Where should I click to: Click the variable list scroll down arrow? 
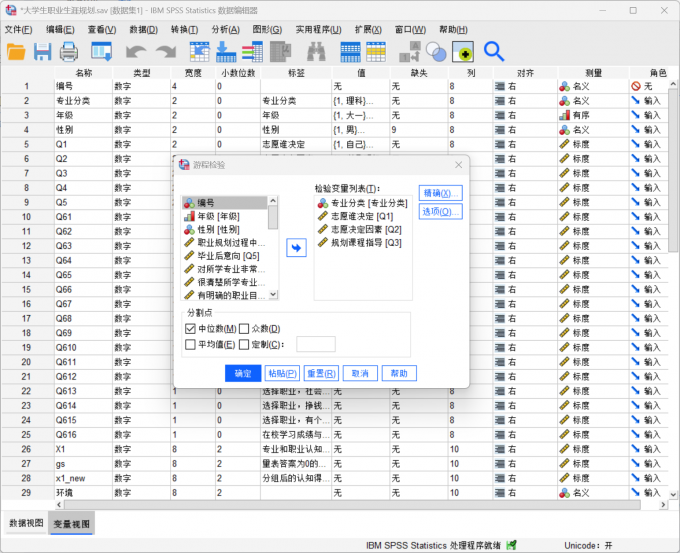point(273,295)
